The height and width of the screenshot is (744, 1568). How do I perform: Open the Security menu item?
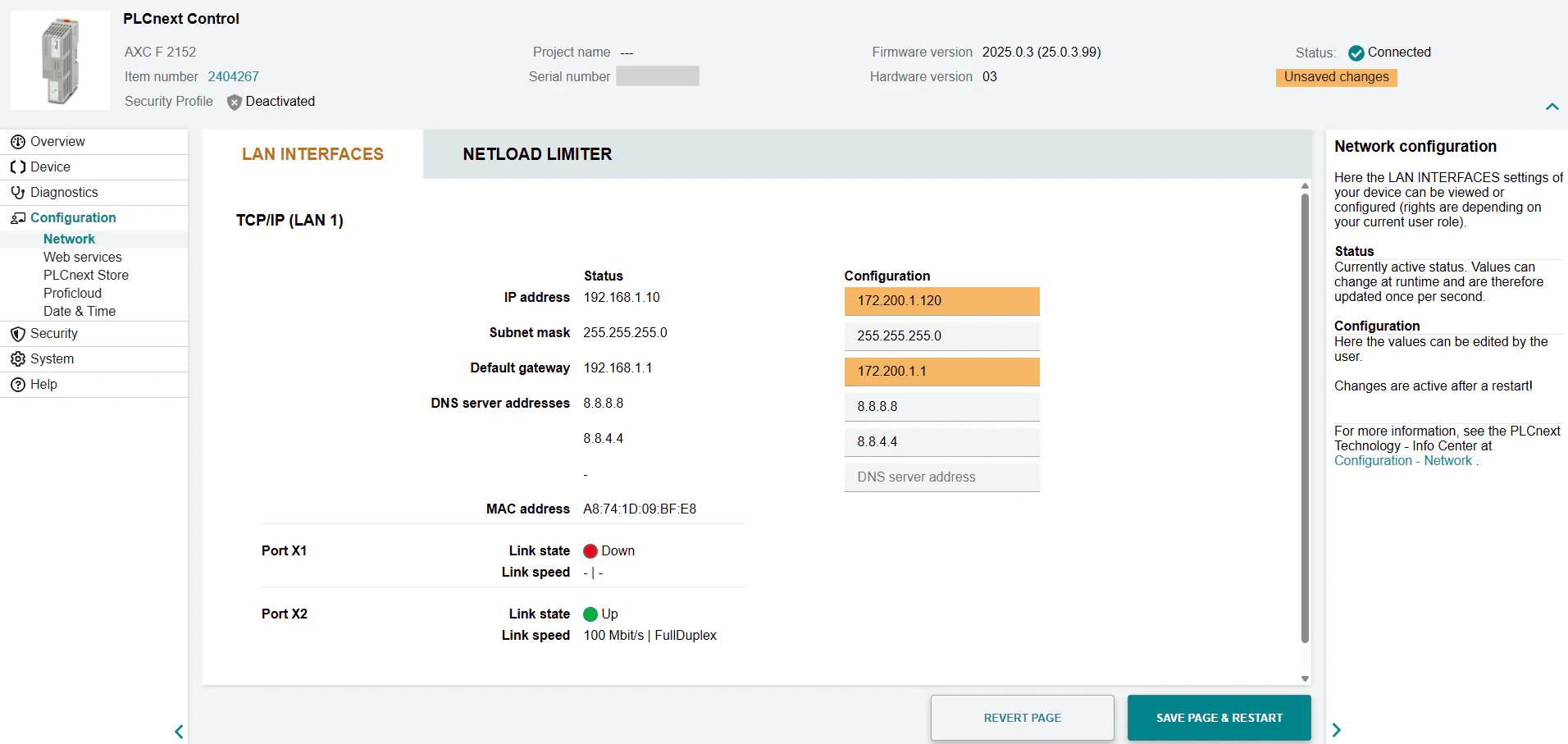point(93,334)
